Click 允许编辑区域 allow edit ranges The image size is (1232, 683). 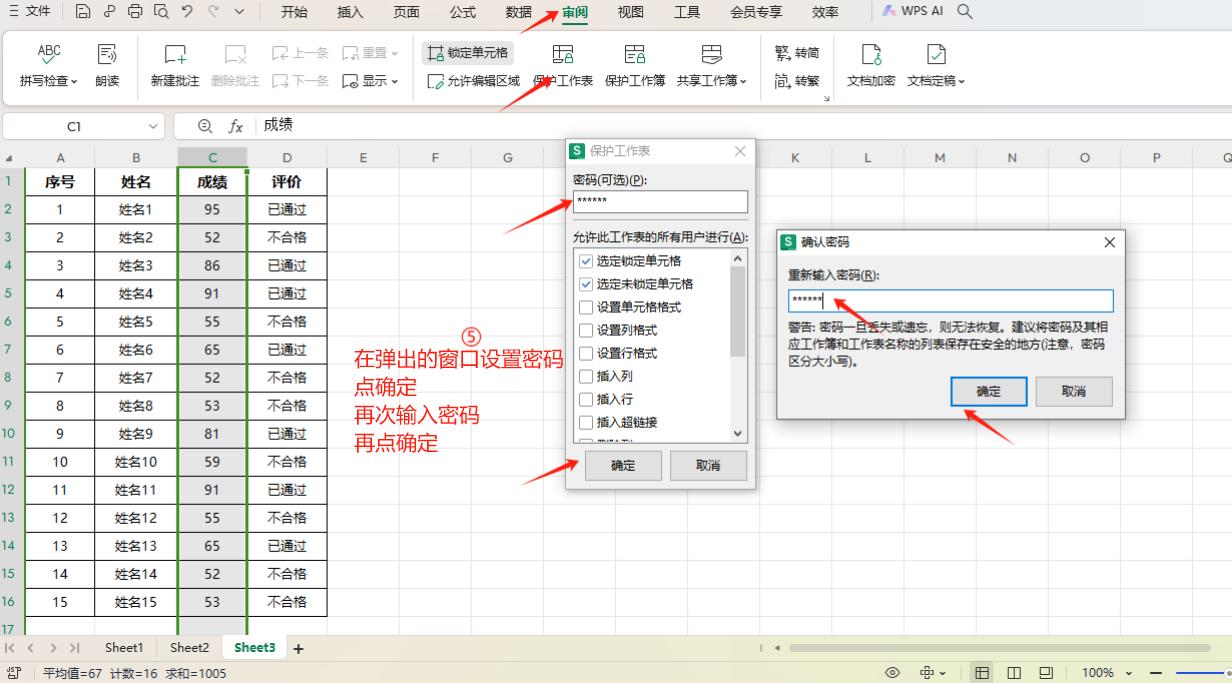pos(474,81)
